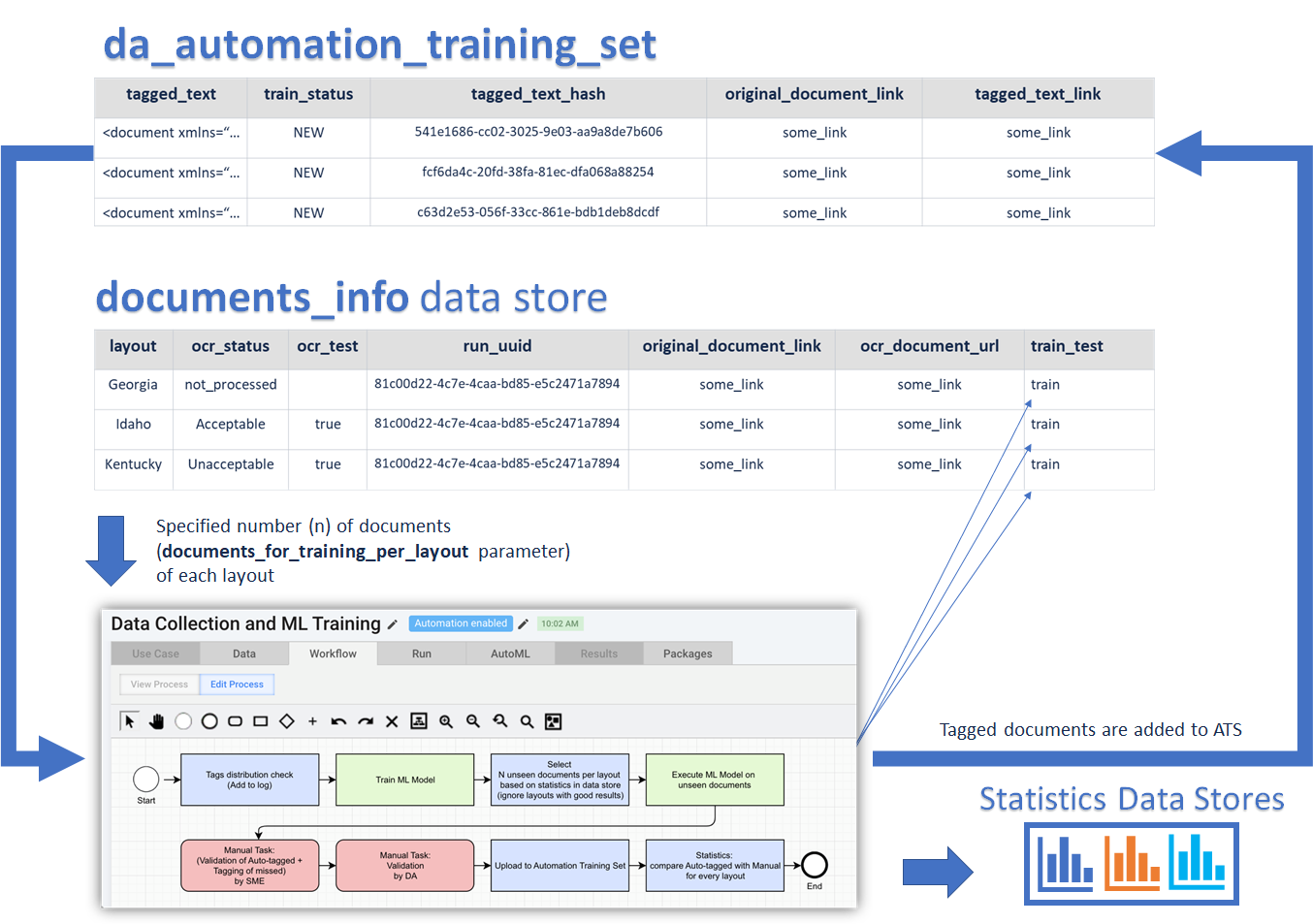Click the View Process button

point(159,685)
